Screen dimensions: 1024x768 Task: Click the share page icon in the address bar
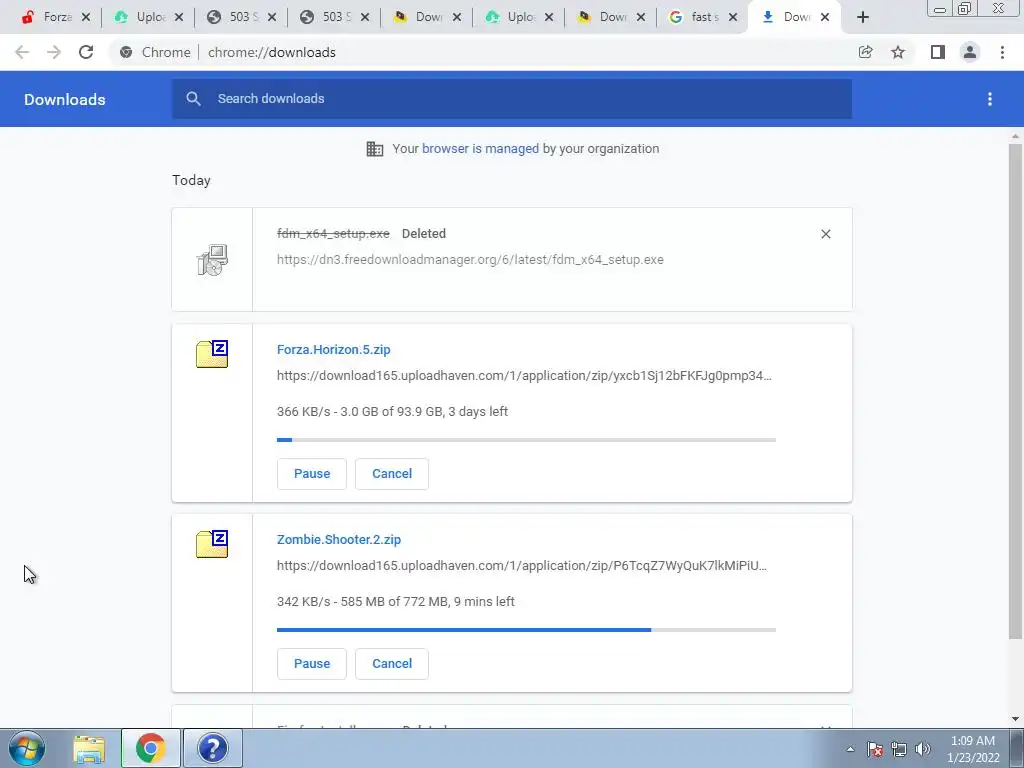tap(865, 52)
